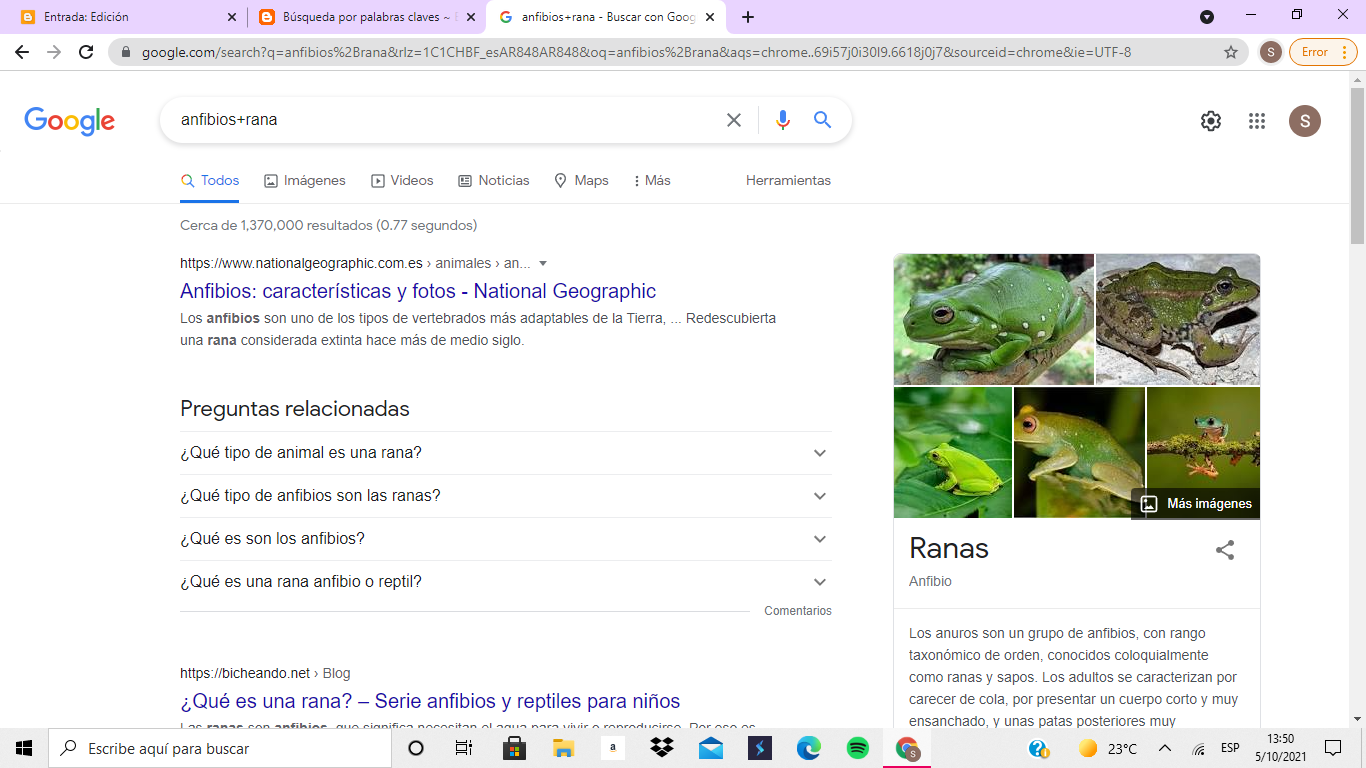Viewport: 1366px width, 768px height.
Task: Open the large green tree frog image
Action: [994, 319]
